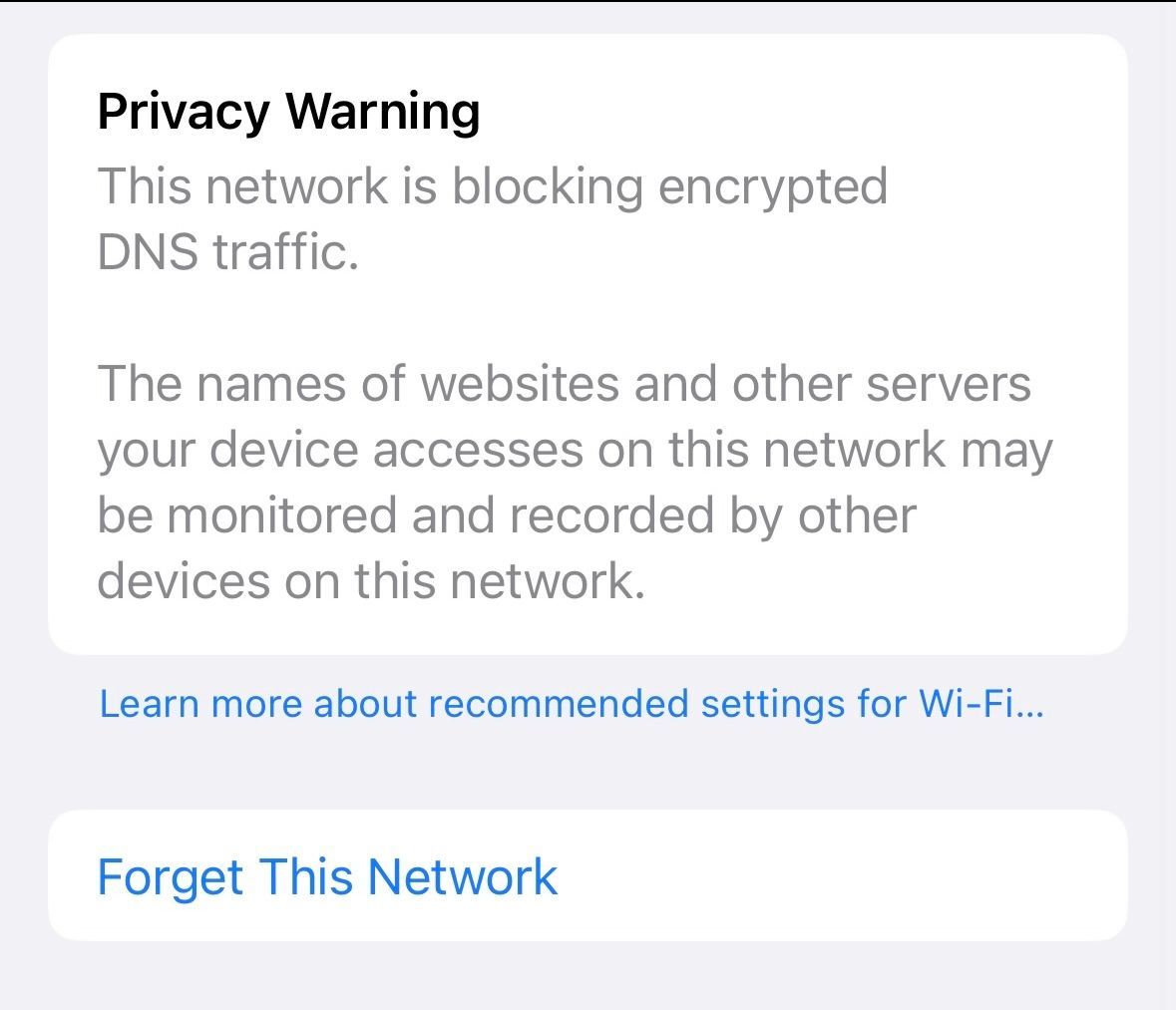Screen dimensions: 1176x1010
Task: Select the Privacy Warning heading
Action: 288,110
